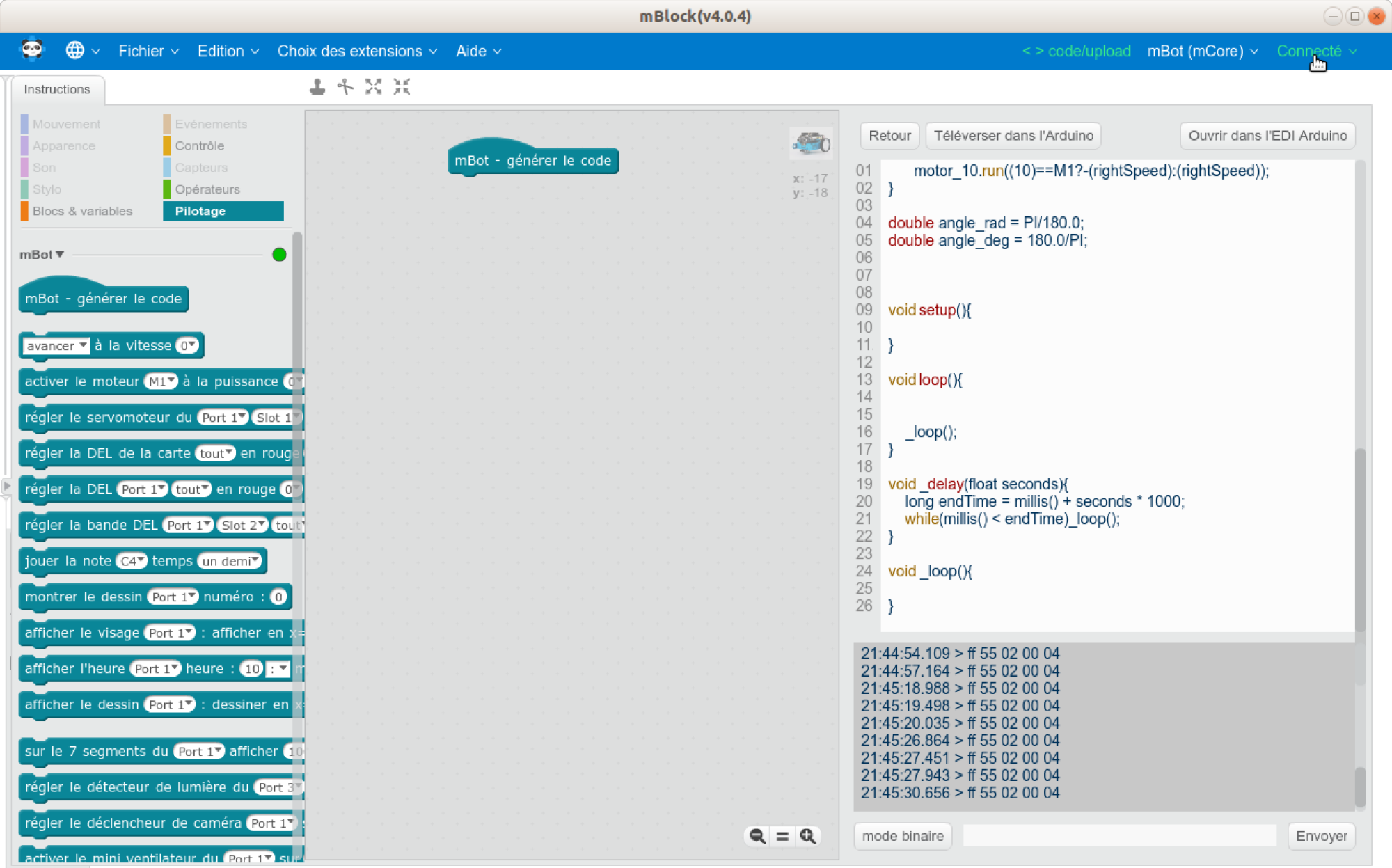This screenshot has width=1392, height=868.
Task: Click log entry 21:45:30.656
Action: coord(960,792)
